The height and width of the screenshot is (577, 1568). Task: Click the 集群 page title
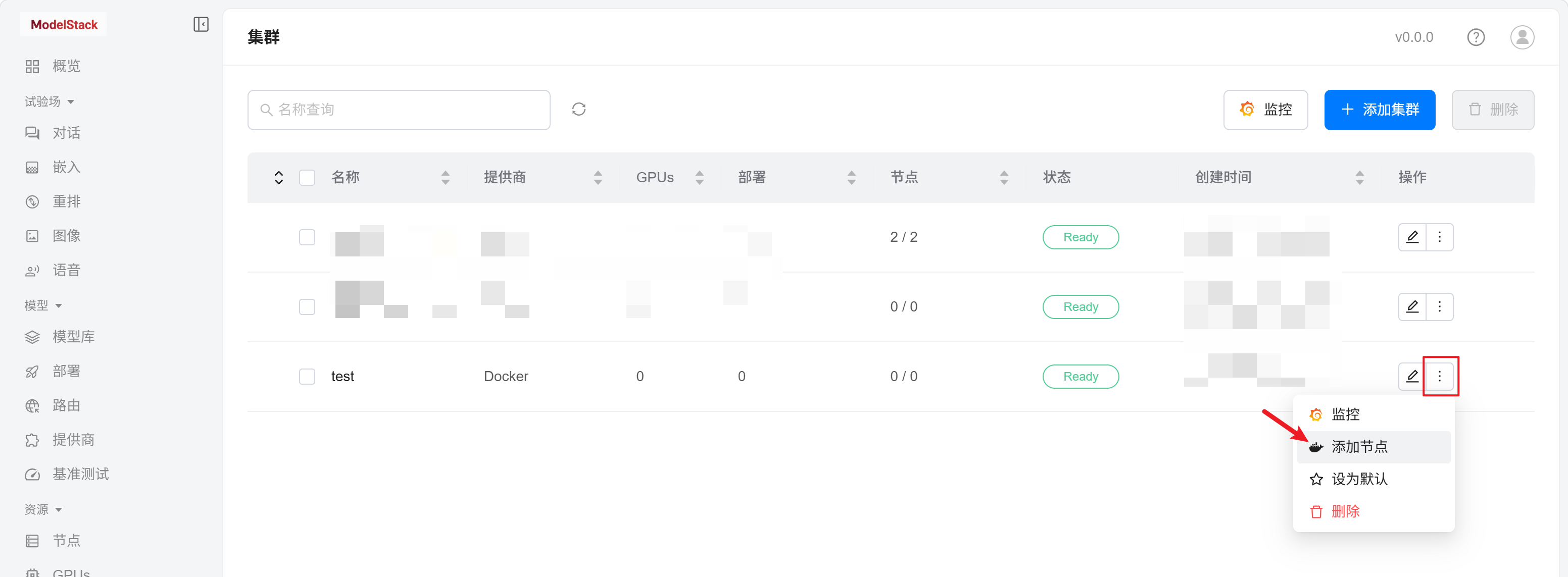pyautogui.click(x=264, y=37)
